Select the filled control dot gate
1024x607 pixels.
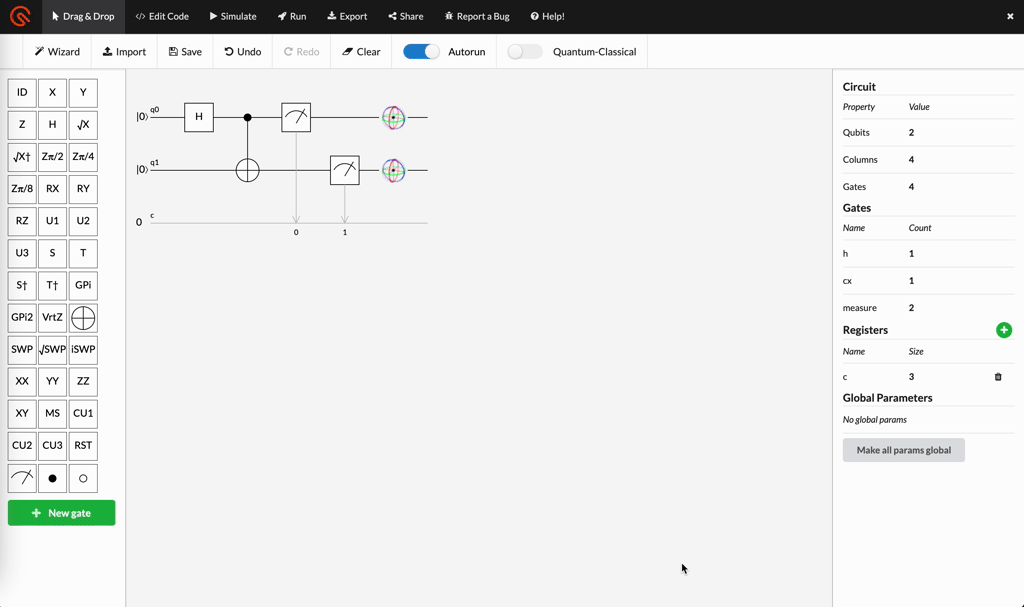pos(52,478)
